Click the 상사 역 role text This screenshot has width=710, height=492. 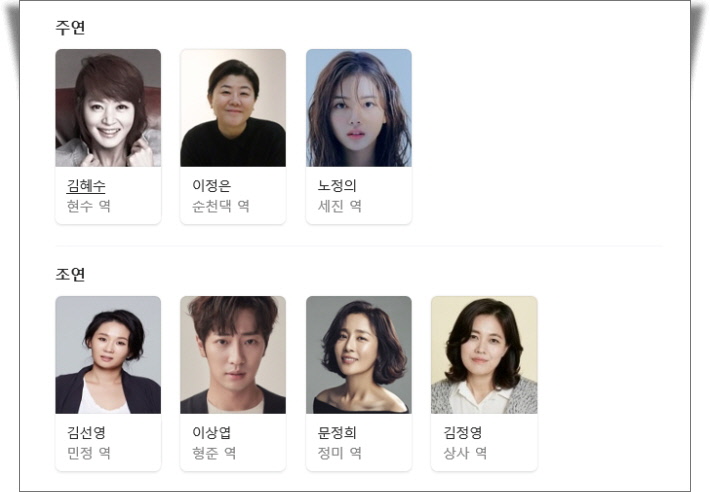[465, 454]
